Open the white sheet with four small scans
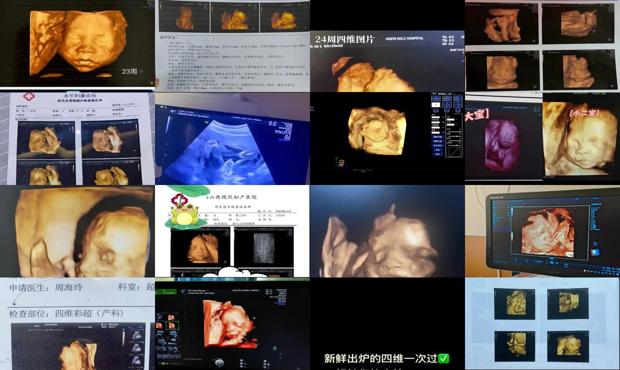Viewport: 620px width, 370px height. (542, 324)
